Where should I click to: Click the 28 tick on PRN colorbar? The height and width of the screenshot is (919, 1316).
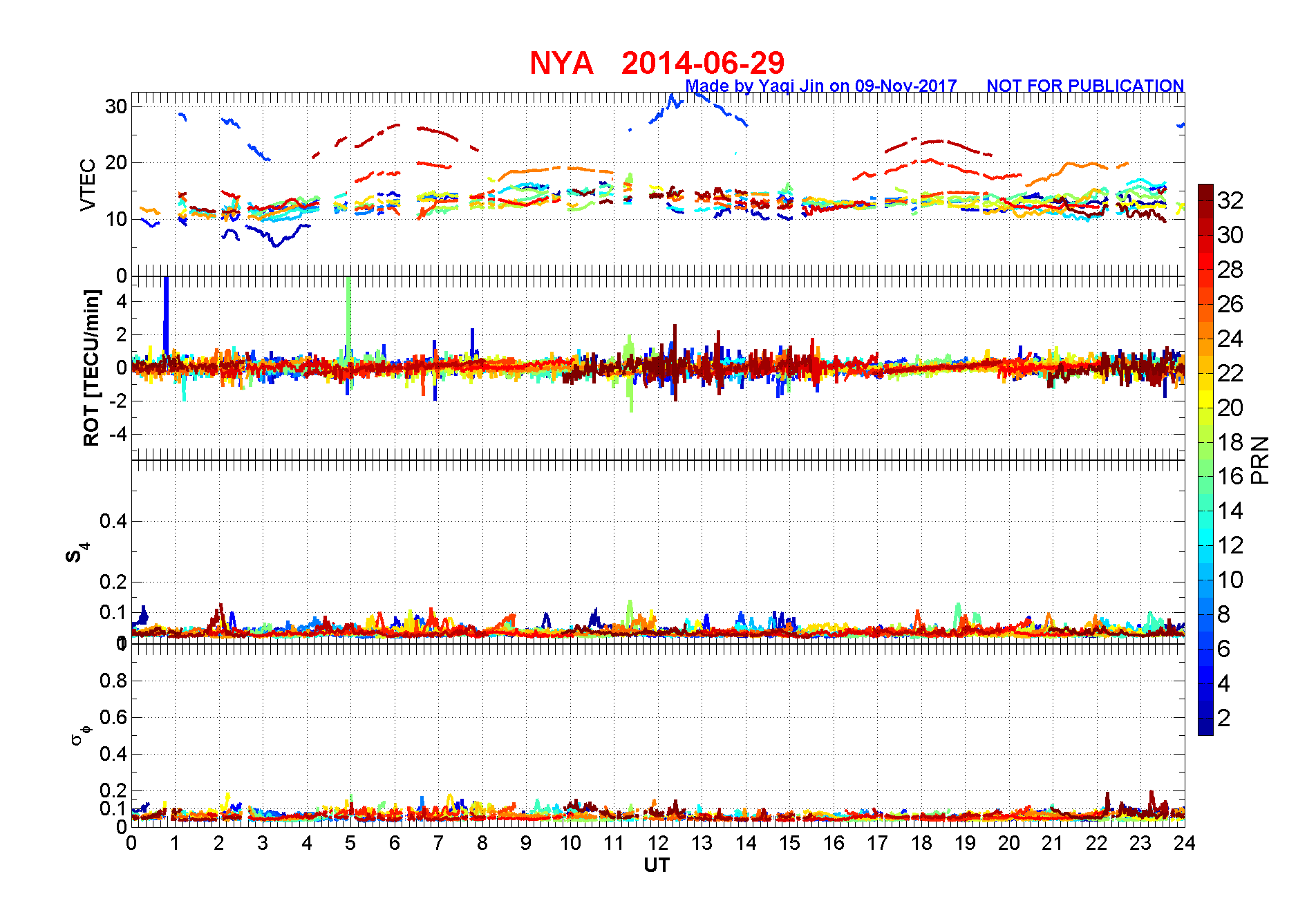[1230, 269]
